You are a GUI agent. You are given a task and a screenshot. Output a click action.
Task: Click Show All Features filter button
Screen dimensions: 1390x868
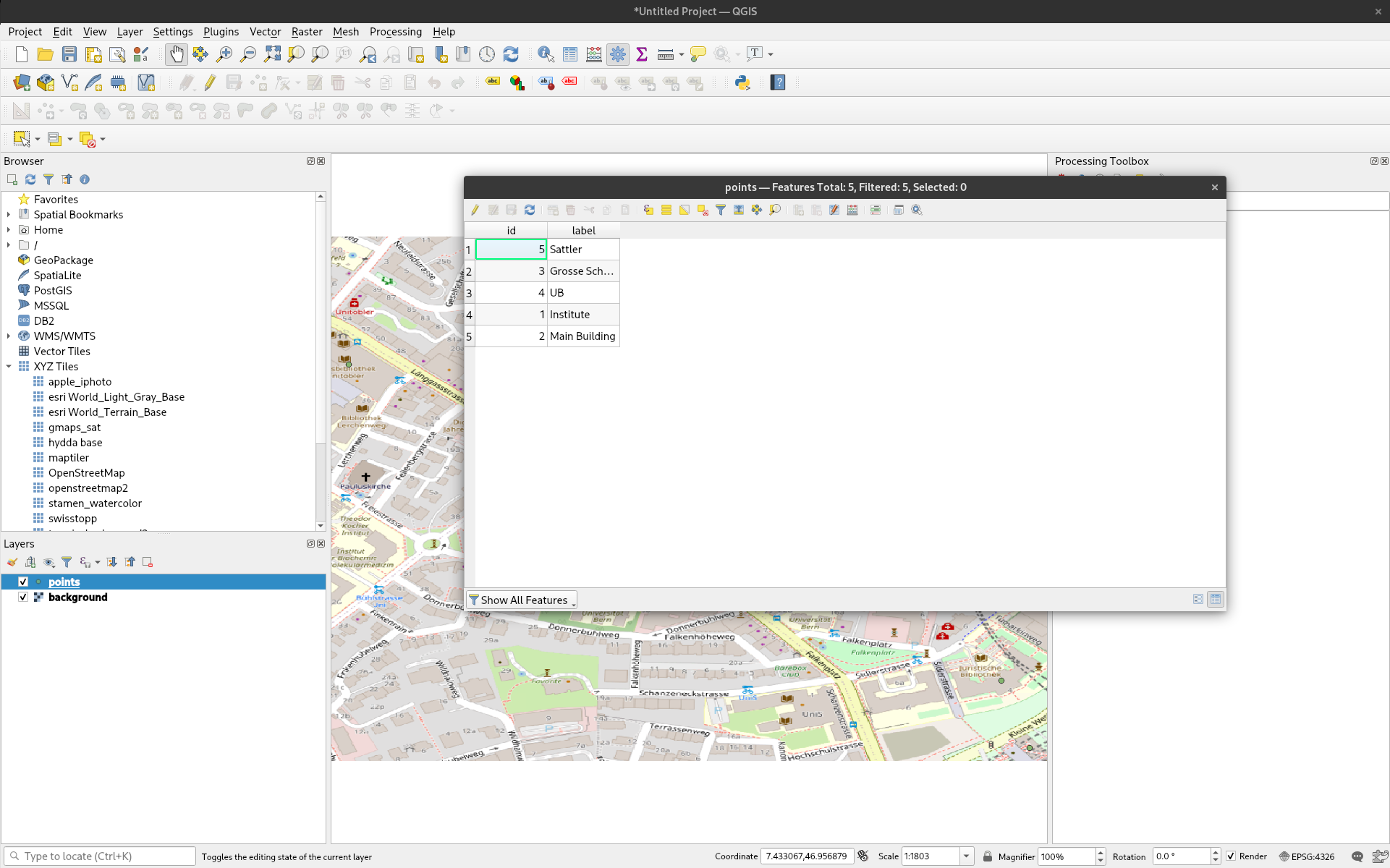[521, 600]
